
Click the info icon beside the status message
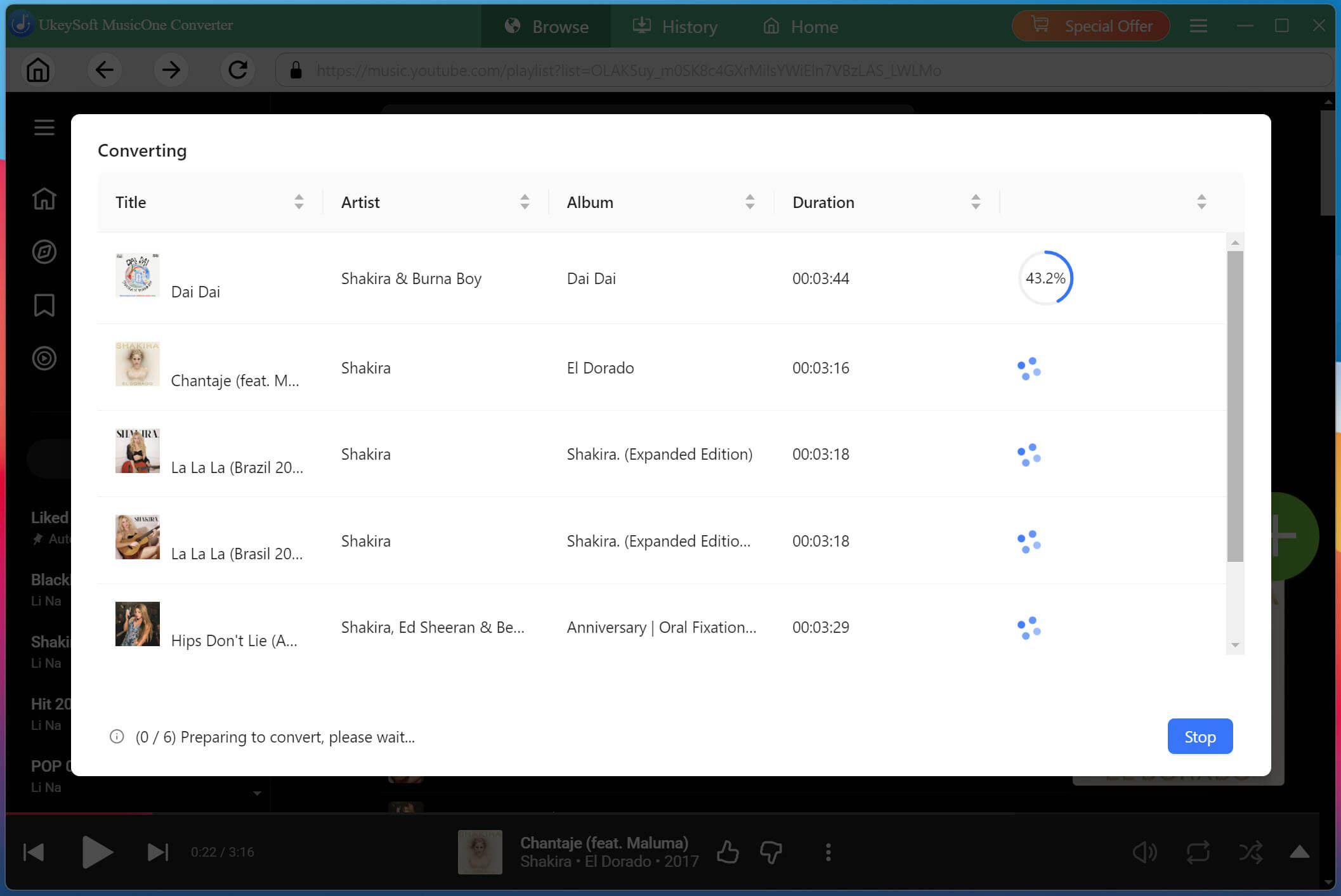pyautogui.click(x=117, y=736)
